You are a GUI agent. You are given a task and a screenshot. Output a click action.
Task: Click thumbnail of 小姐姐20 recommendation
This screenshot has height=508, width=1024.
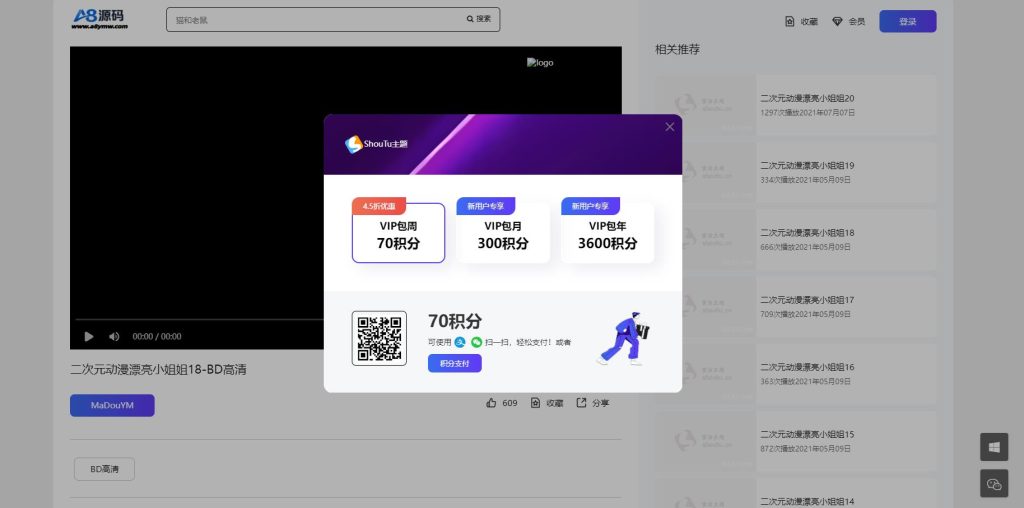705,105
